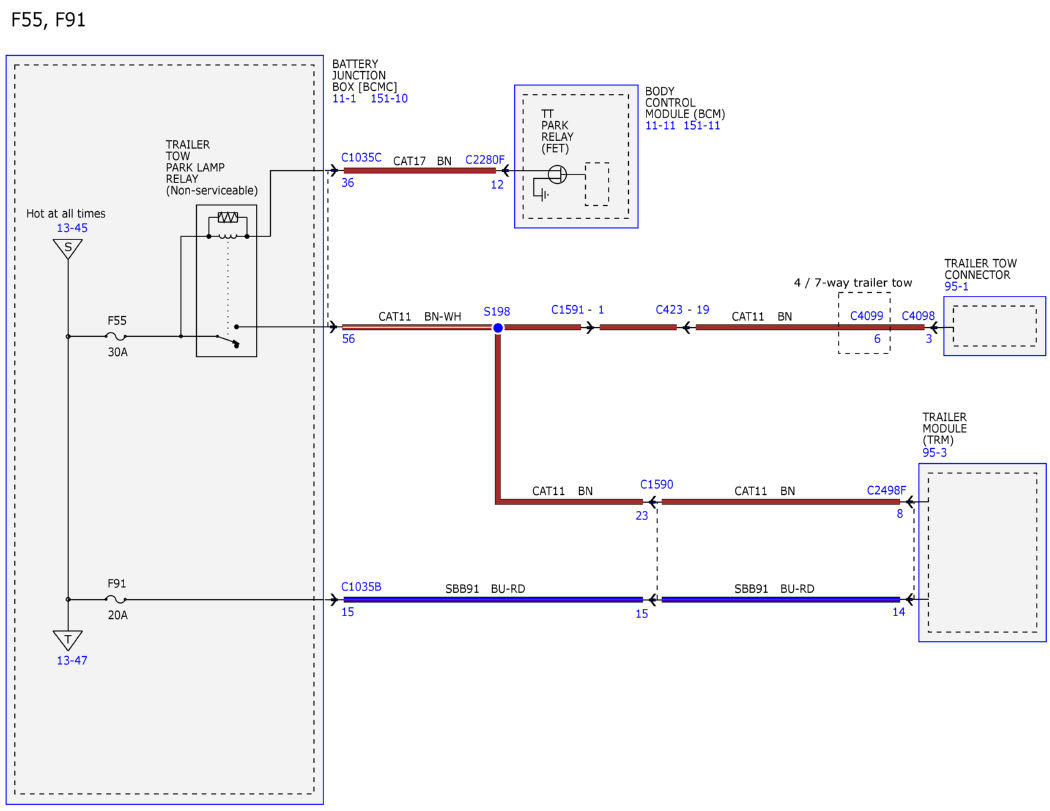Click the blue-red SBB91 wire from C1035B
1050x811 pixels.
pos(493,599)
